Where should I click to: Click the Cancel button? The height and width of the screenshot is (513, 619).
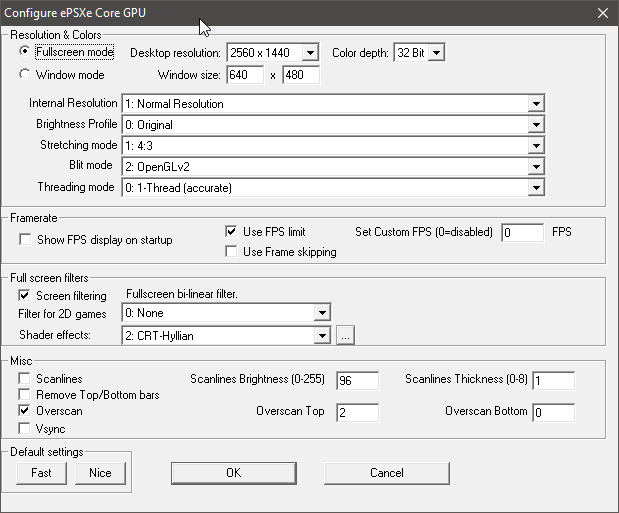tap(387, 473)
